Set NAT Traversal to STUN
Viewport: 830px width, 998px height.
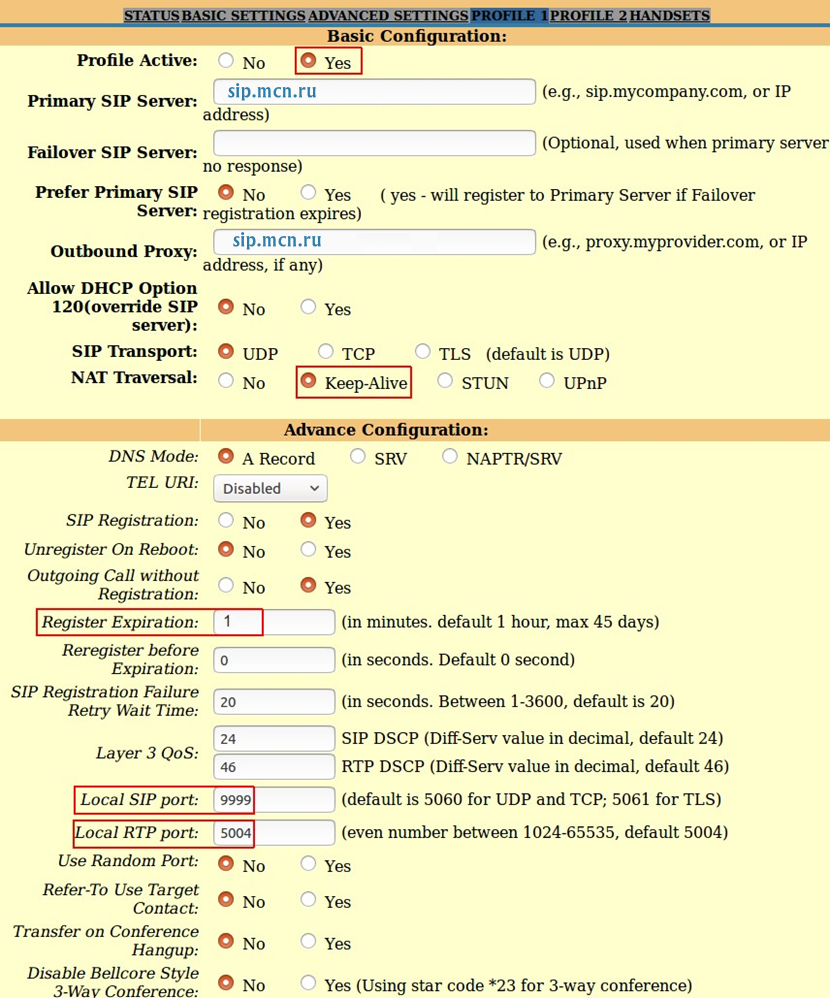[x=445, y=381]
